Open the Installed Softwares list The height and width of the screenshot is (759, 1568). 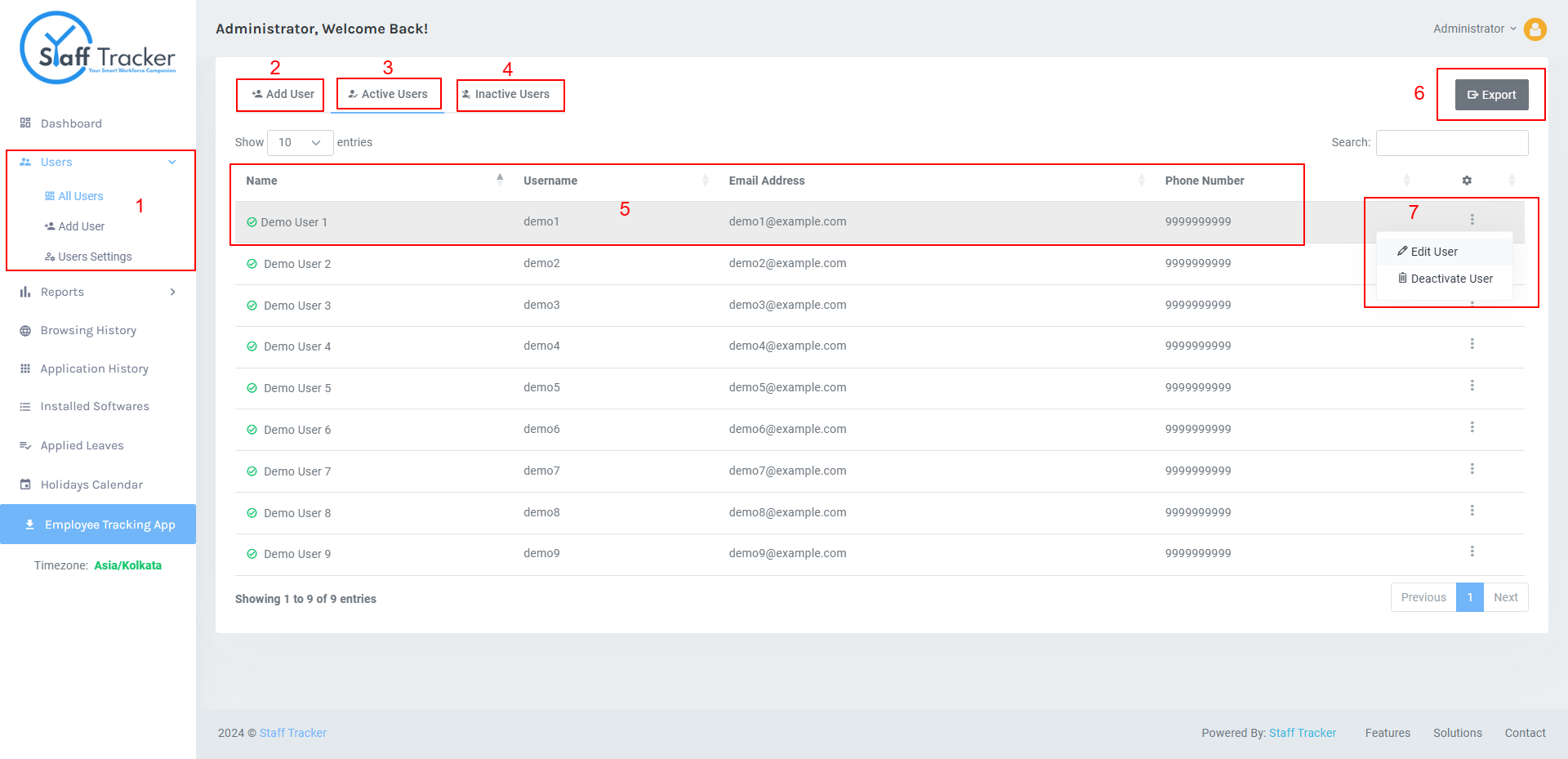95,406
